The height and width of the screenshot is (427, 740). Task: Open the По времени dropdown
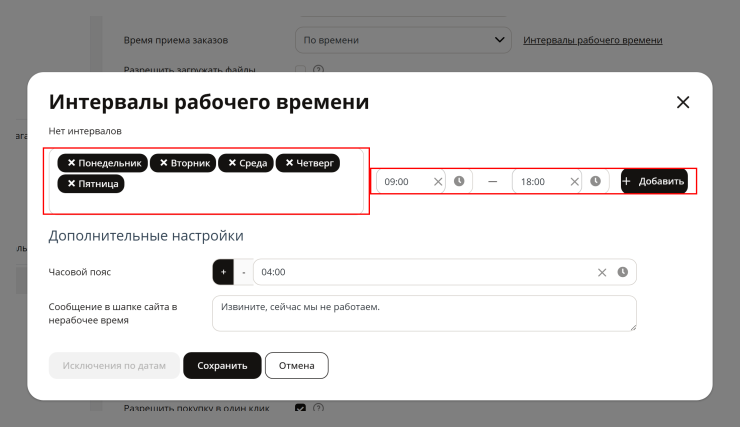[403, 40]
